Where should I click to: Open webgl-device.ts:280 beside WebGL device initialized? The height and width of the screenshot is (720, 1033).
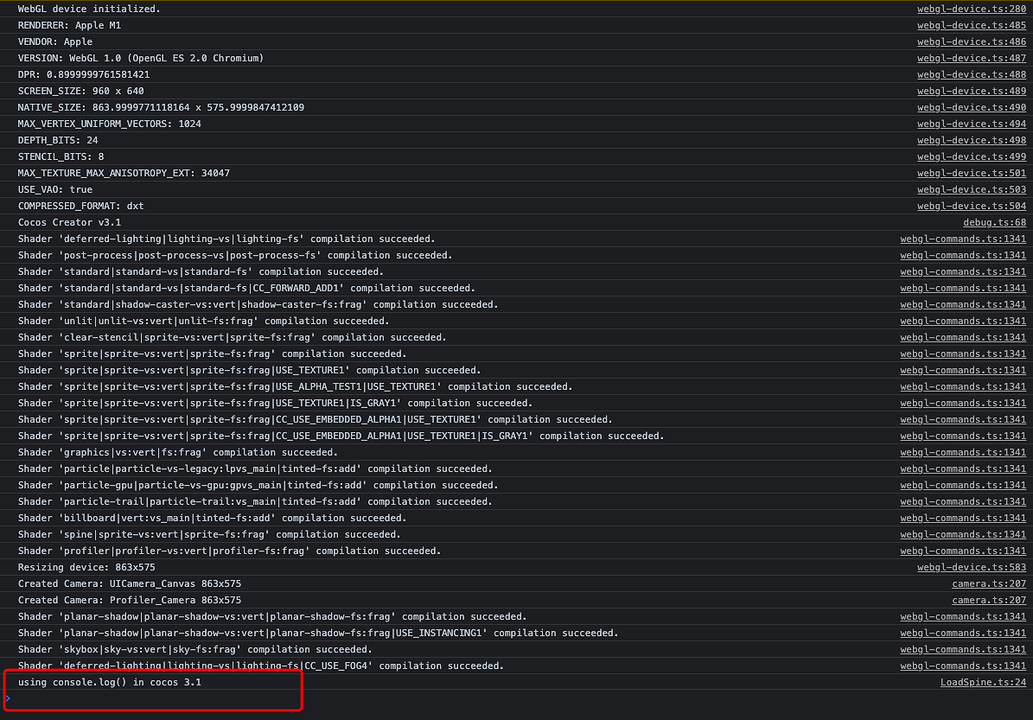[x=971, y=9]
